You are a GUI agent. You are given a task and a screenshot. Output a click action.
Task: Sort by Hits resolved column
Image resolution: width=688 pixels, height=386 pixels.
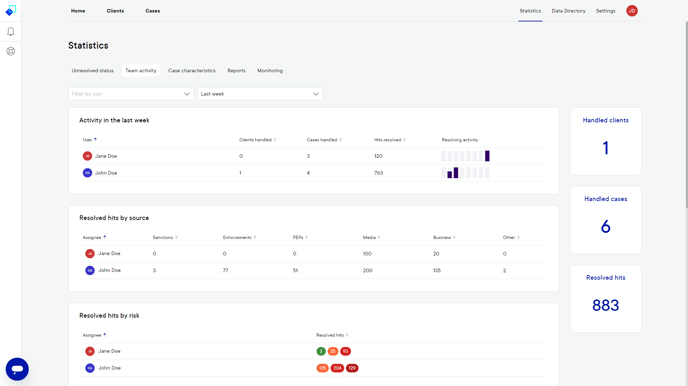[390, 140]
